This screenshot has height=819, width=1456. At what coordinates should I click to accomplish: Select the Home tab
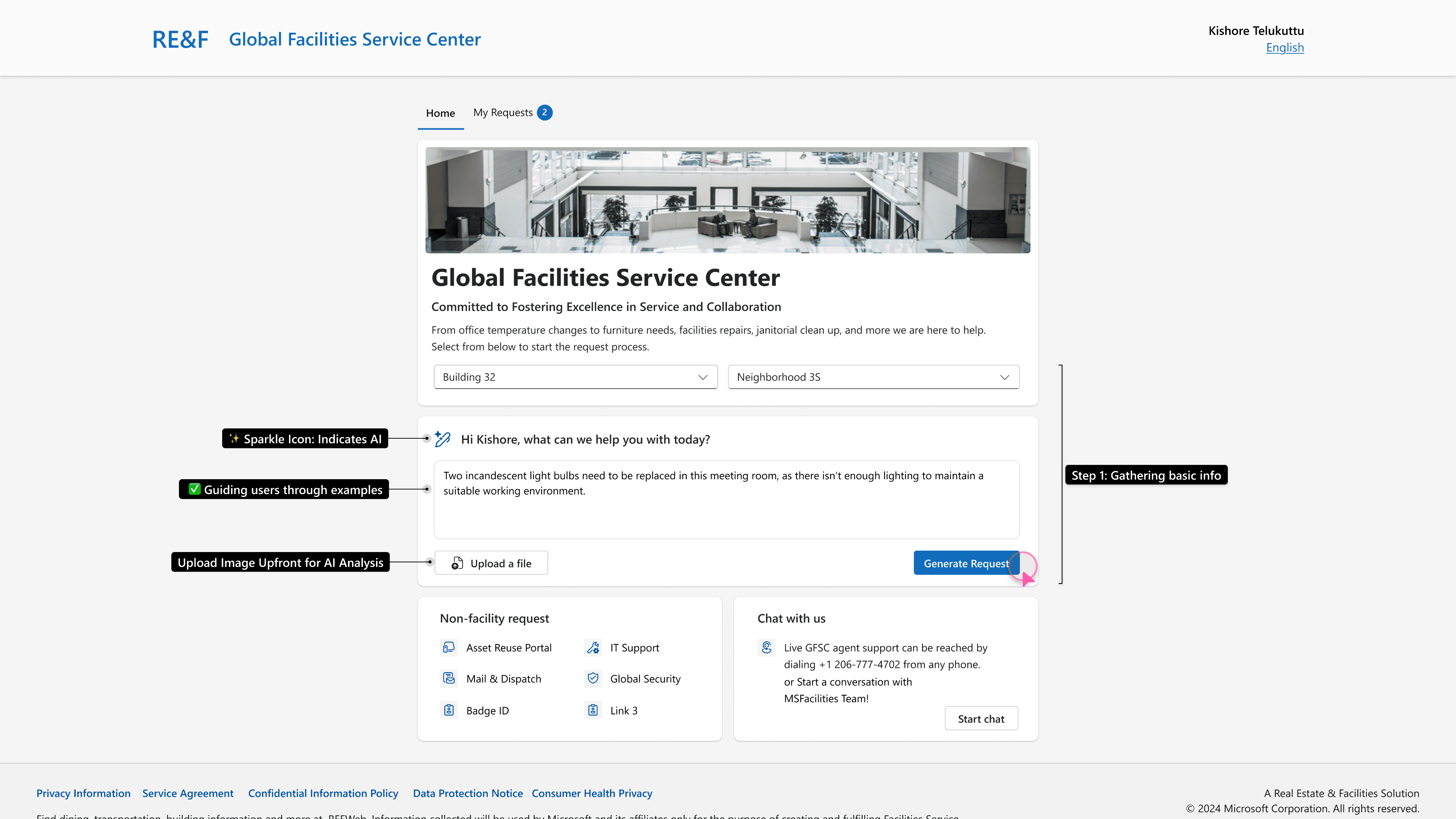tap(440, 113)
